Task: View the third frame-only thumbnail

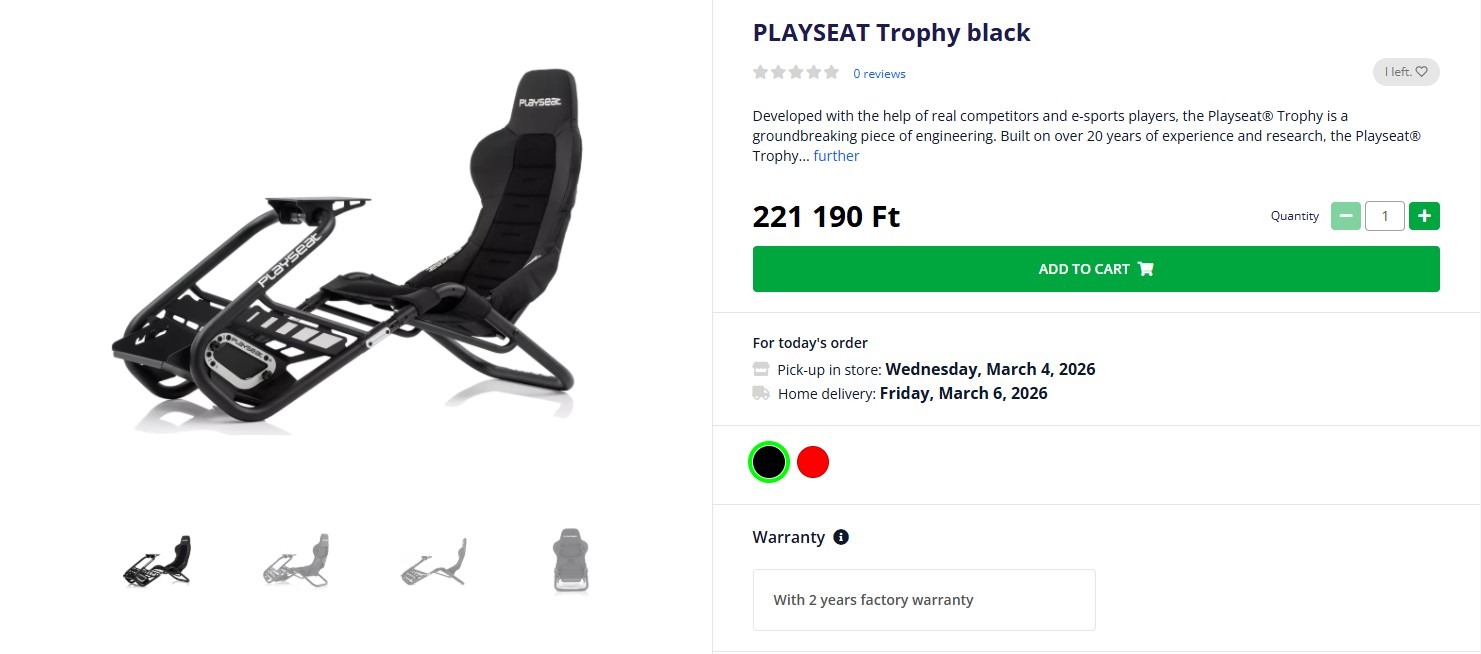Action: click(x=434, y=563)
